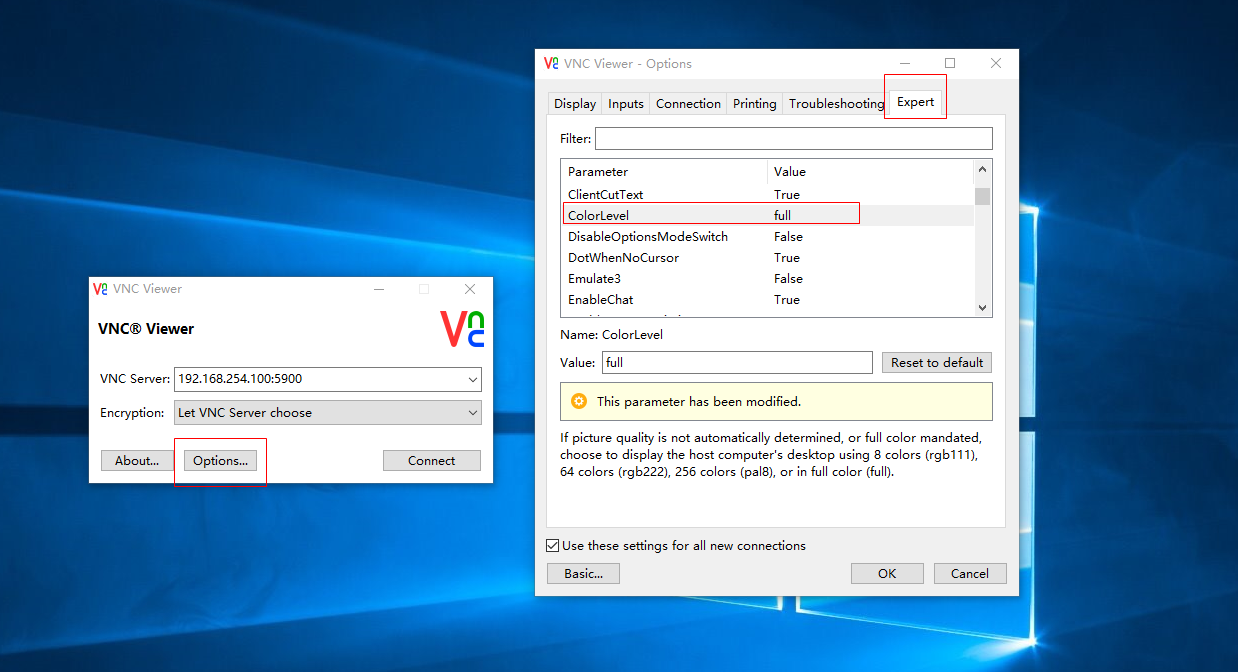The image size is (1238, 672).
Task: Click the Connect button
Action: pos(432,460)
